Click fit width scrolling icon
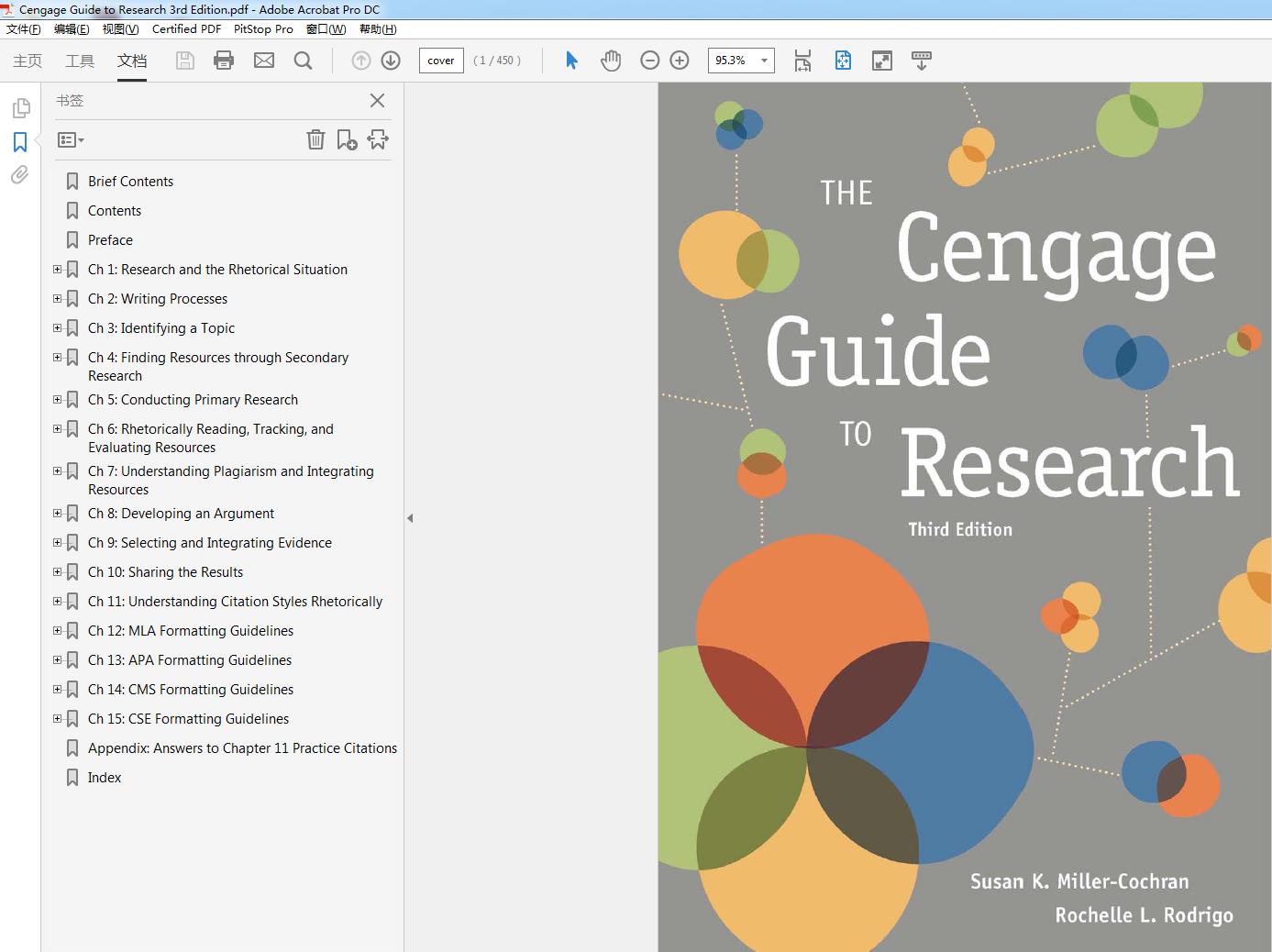Viewport: 1272px width, 952px height. (x=802, y=61)
